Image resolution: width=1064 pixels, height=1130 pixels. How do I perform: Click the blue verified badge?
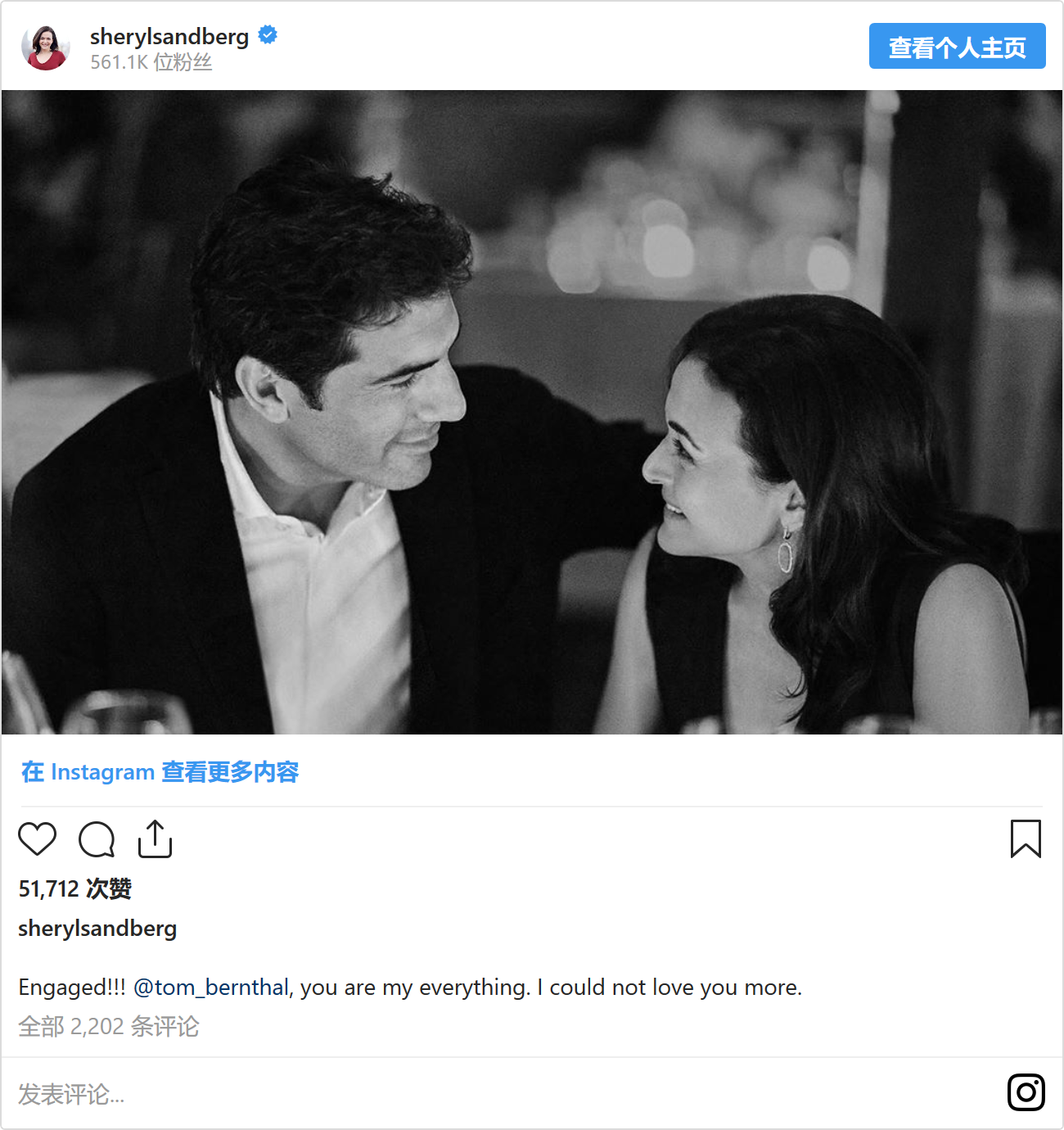point(268,35)
